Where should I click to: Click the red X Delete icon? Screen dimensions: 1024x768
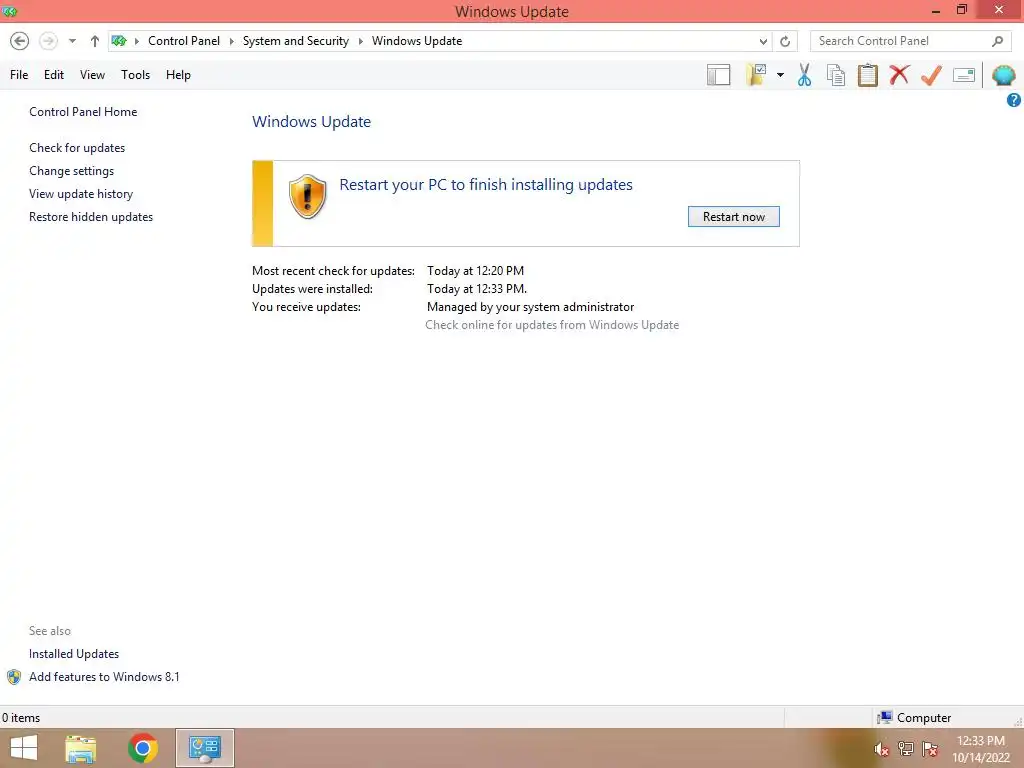[x=899, y=75]
